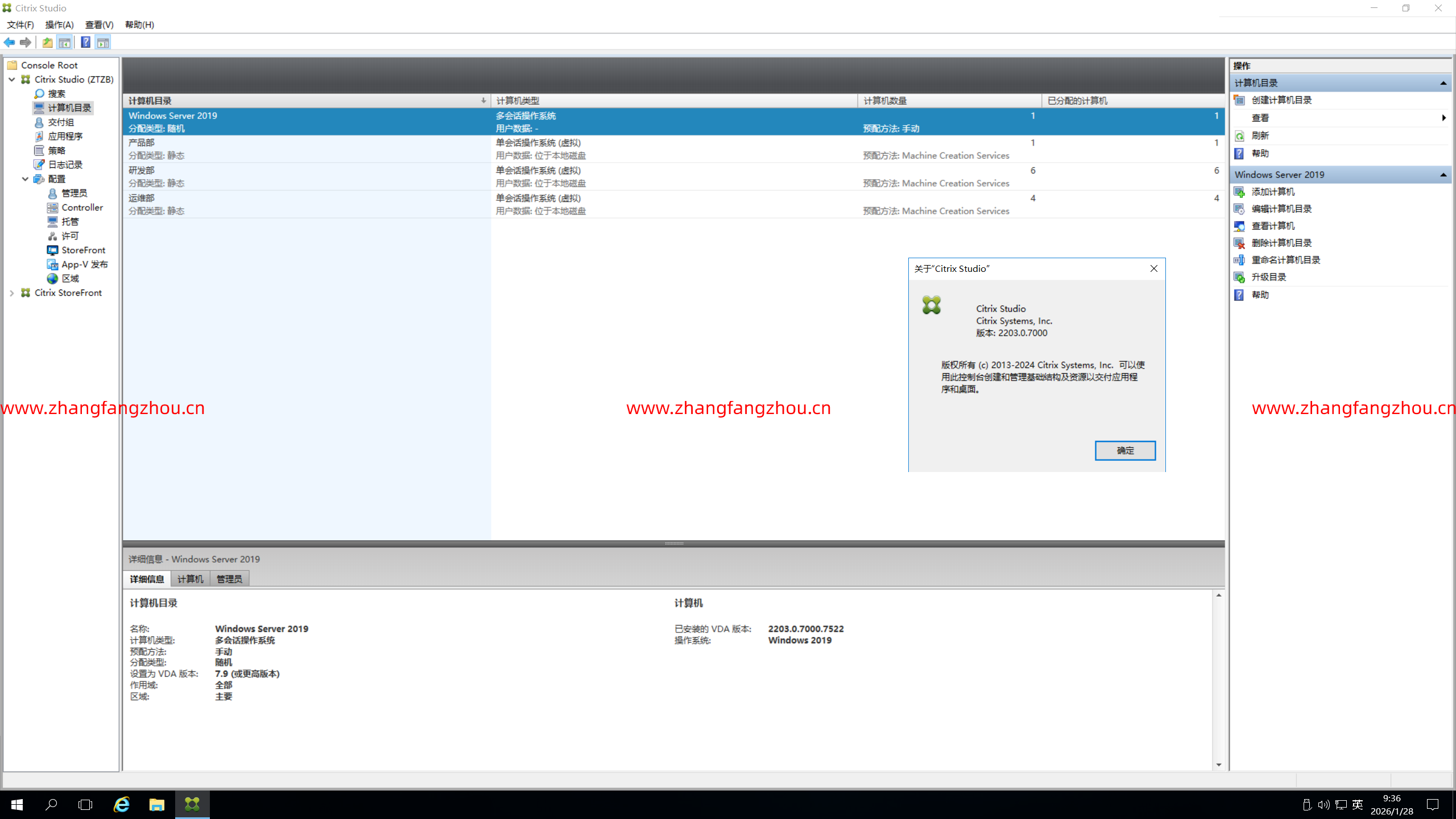Image resolution: width=1456 pixels, height=819 pixels.
Task: Click the toolbar Back arrow
Action: pos(10,43)
